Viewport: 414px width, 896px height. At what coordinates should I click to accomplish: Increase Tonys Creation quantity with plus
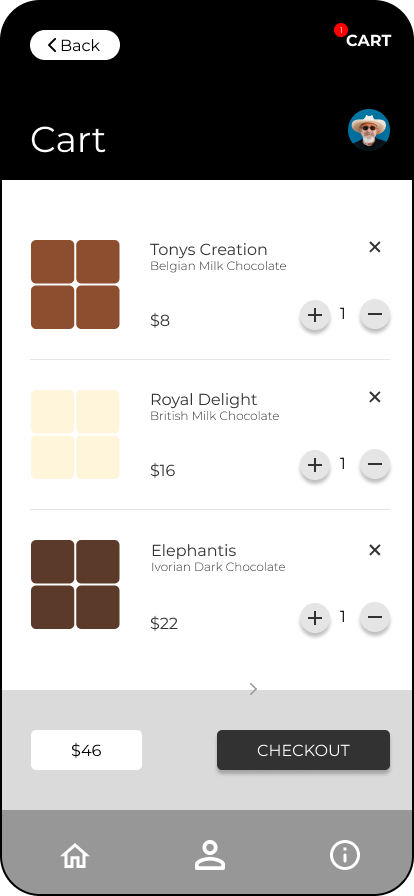(315, 315)
